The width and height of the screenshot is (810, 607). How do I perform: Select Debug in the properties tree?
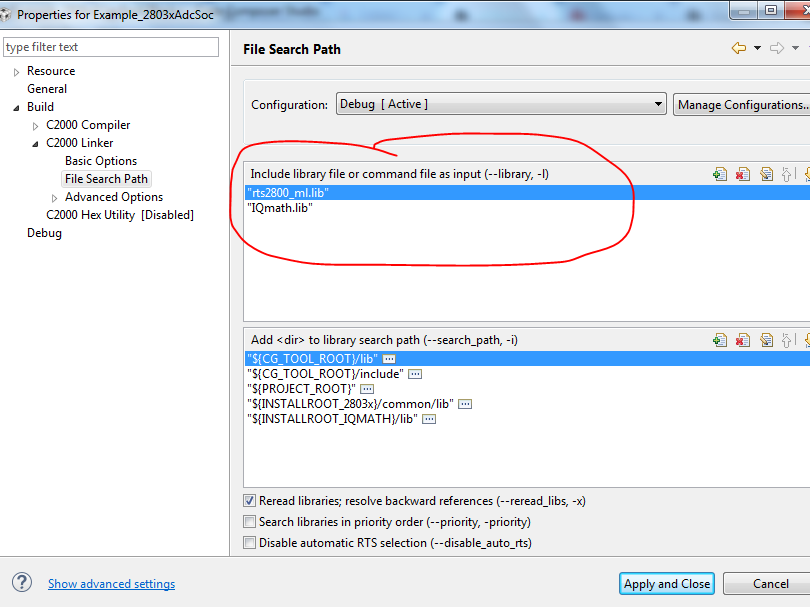(x=44, y=233)
